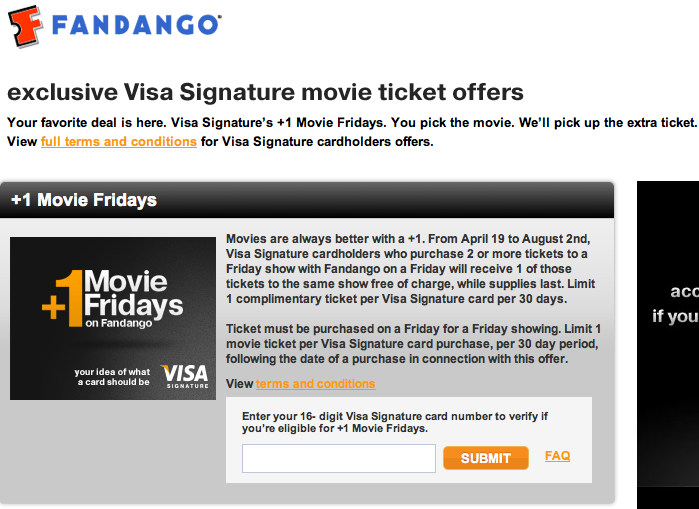This screenshot has width=699, height=509.
Task: Open terms and conditions link below offer
Action: tap(316, 384)
